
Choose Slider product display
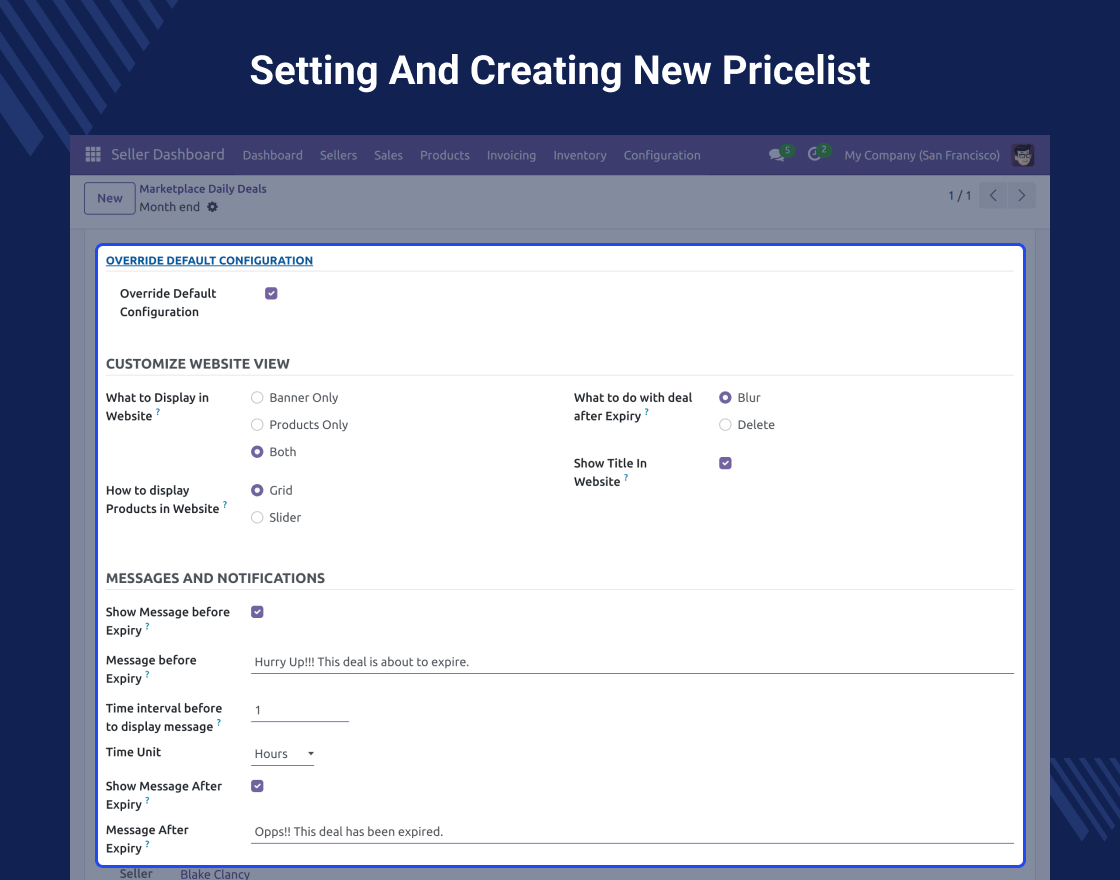tap(257, 518)
